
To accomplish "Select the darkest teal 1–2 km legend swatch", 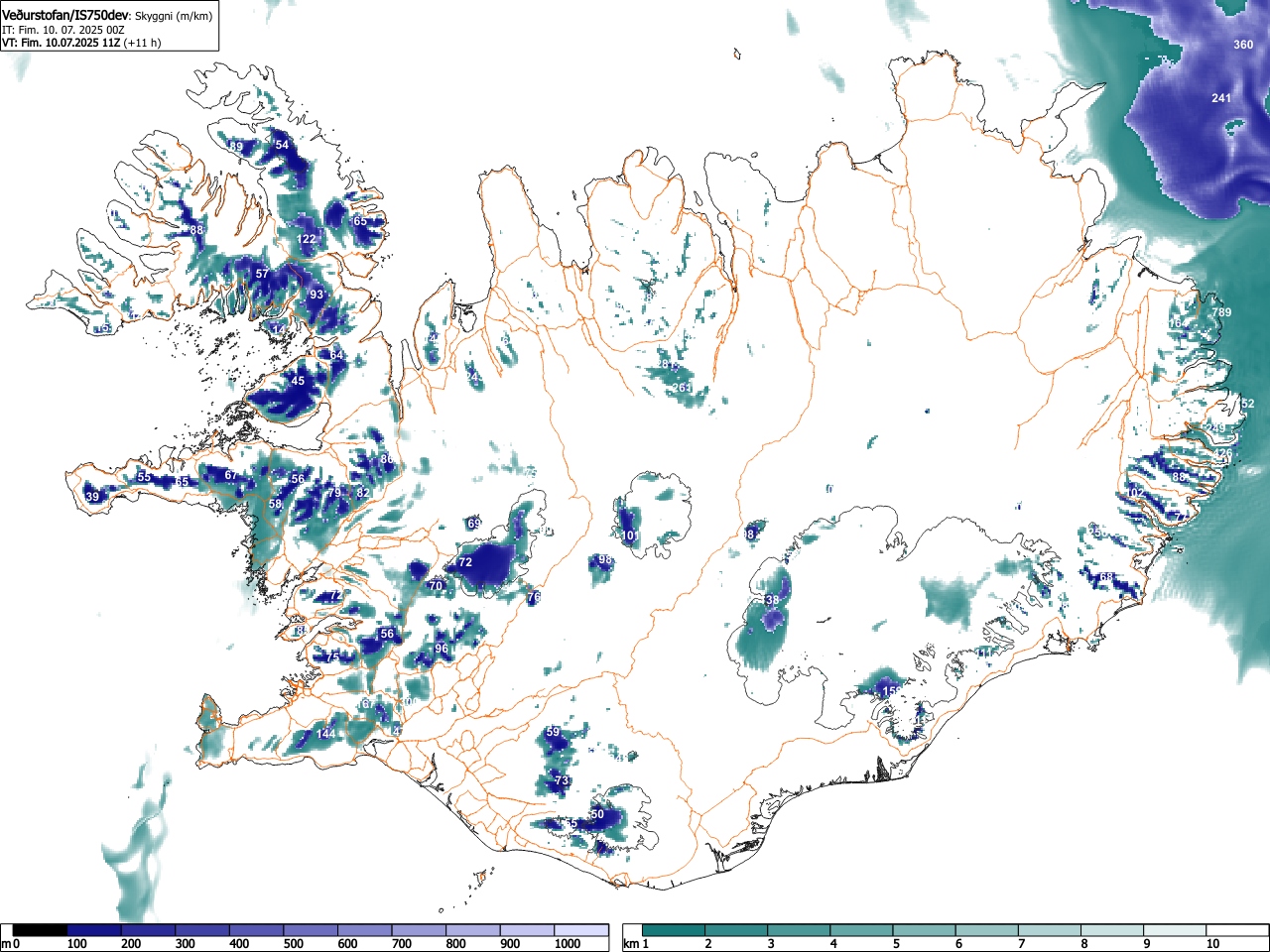I will 674,930.
